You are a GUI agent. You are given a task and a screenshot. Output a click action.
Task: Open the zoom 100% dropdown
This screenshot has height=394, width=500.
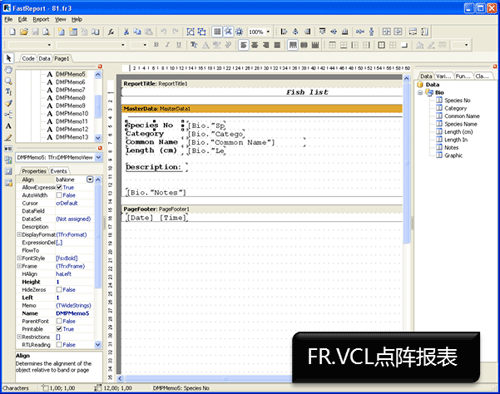(x=268, y=32)
